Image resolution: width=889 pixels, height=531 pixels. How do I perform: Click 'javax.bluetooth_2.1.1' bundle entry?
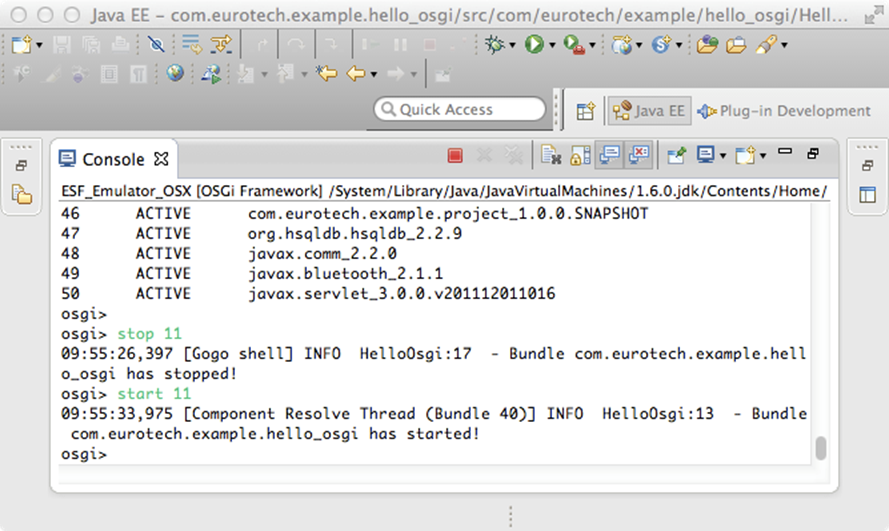pos(345,274)
